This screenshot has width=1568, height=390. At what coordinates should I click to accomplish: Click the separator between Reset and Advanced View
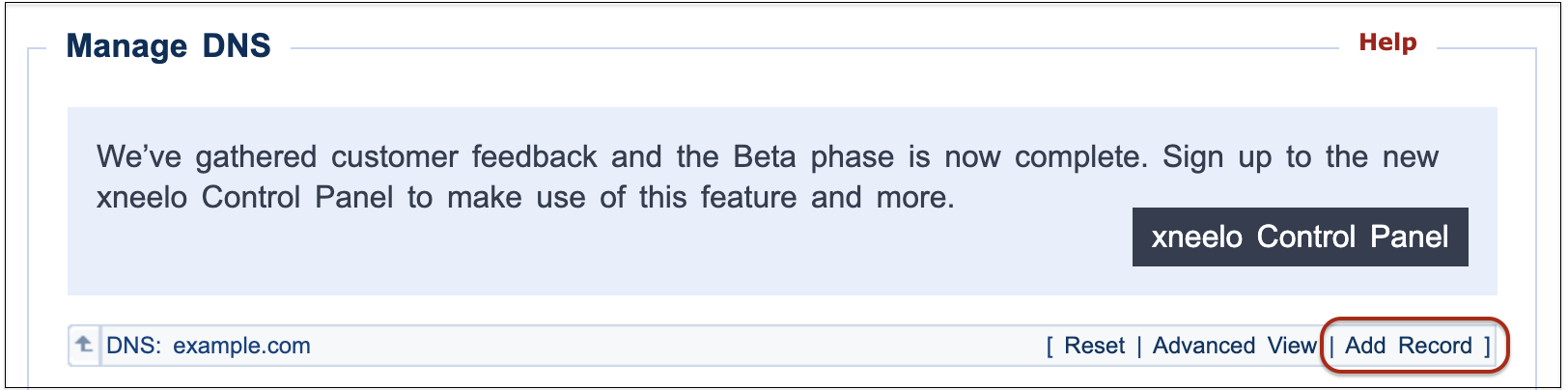[1138, 346]
